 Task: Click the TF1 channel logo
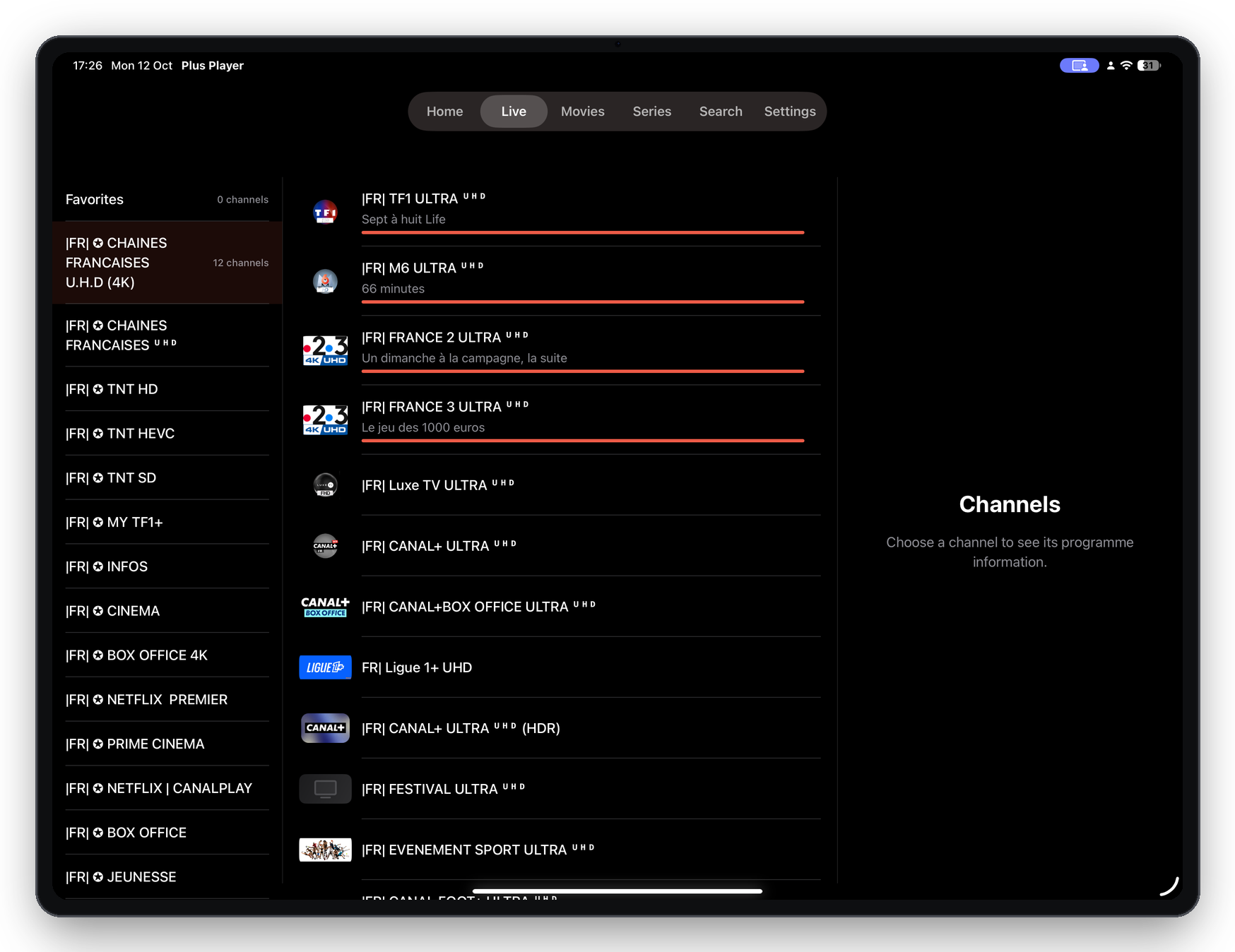click(x=325, y=211)
